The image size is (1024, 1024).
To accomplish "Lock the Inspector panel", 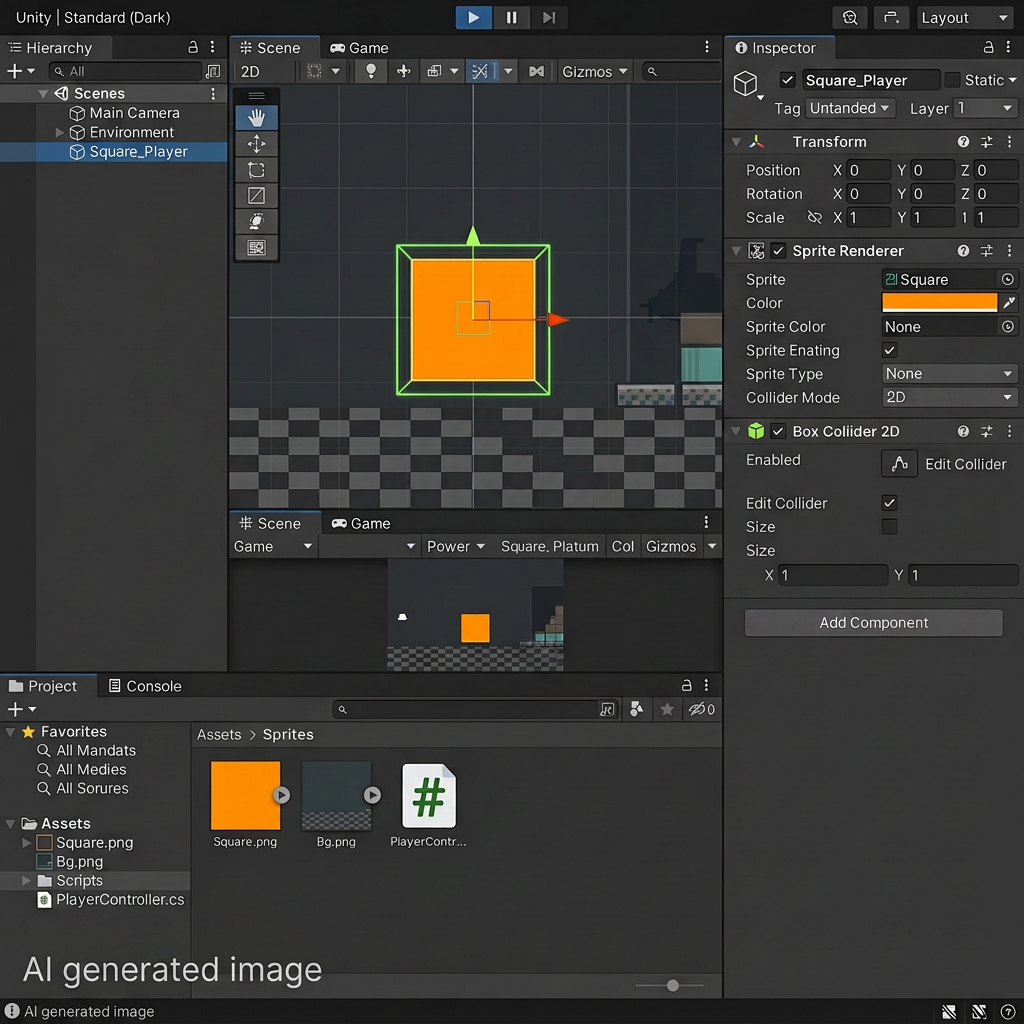I will [x=988, y=47].
